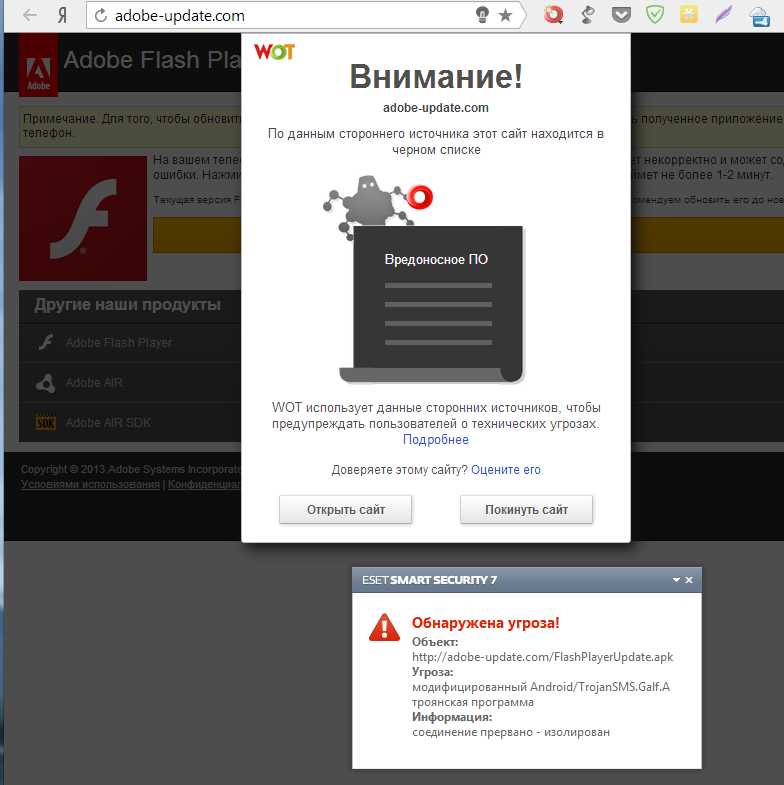This screenshot has width=784, height=785.
Task: Click the 'Покинуть сайт' button
Action: pos(526,510)
